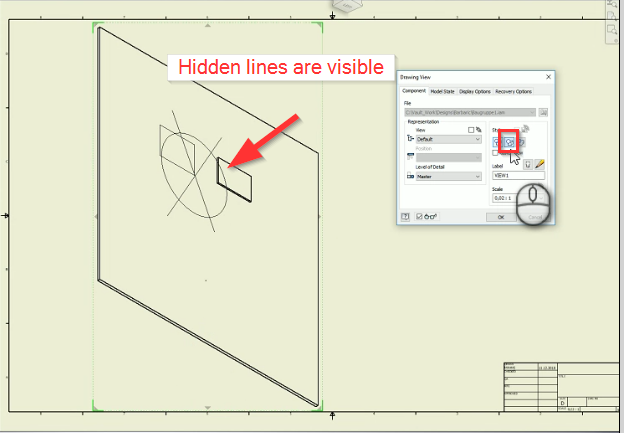624x433 pixels.
Task: Expand the View representation dropdown showing Default
Action: tap(448, 139)
